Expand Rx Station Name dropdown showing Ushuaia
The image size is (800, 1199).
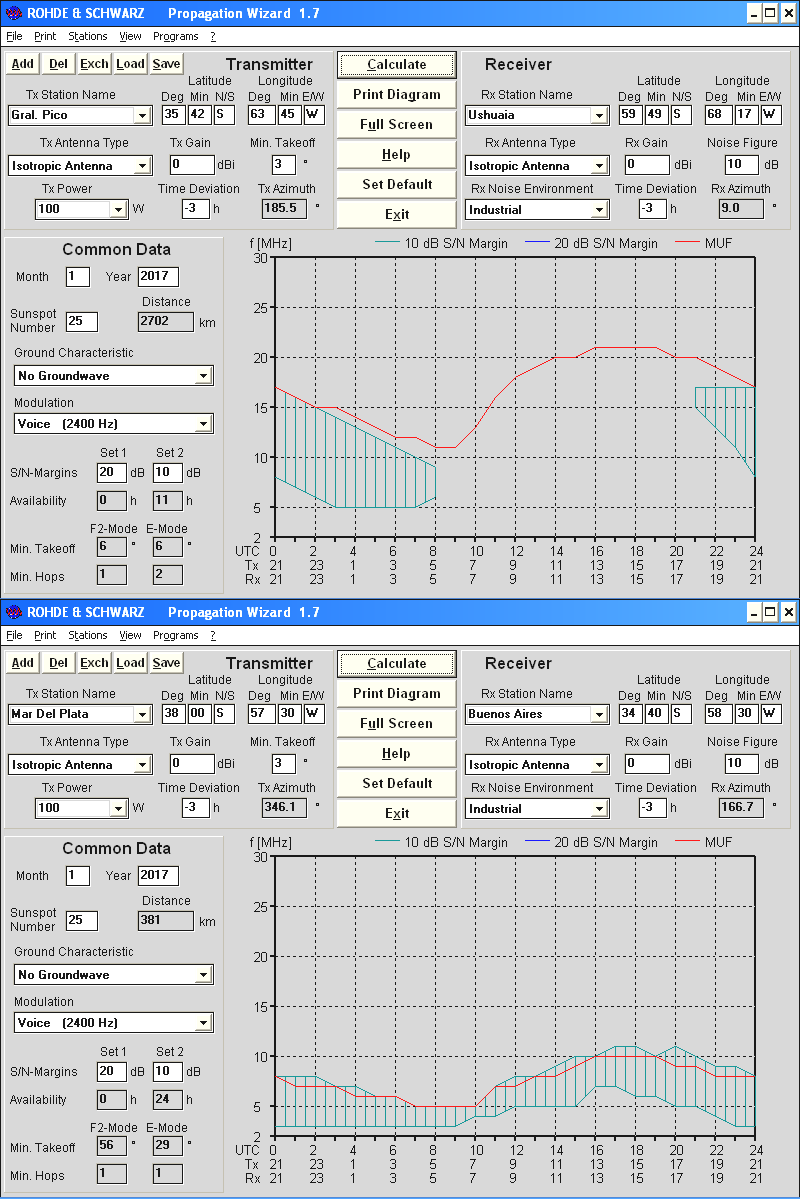click(600, 115)
